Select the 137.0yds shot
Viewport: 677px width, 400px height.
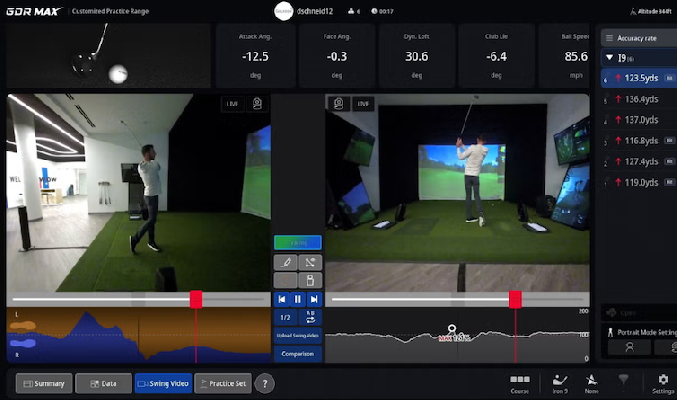tap(639, 120)
